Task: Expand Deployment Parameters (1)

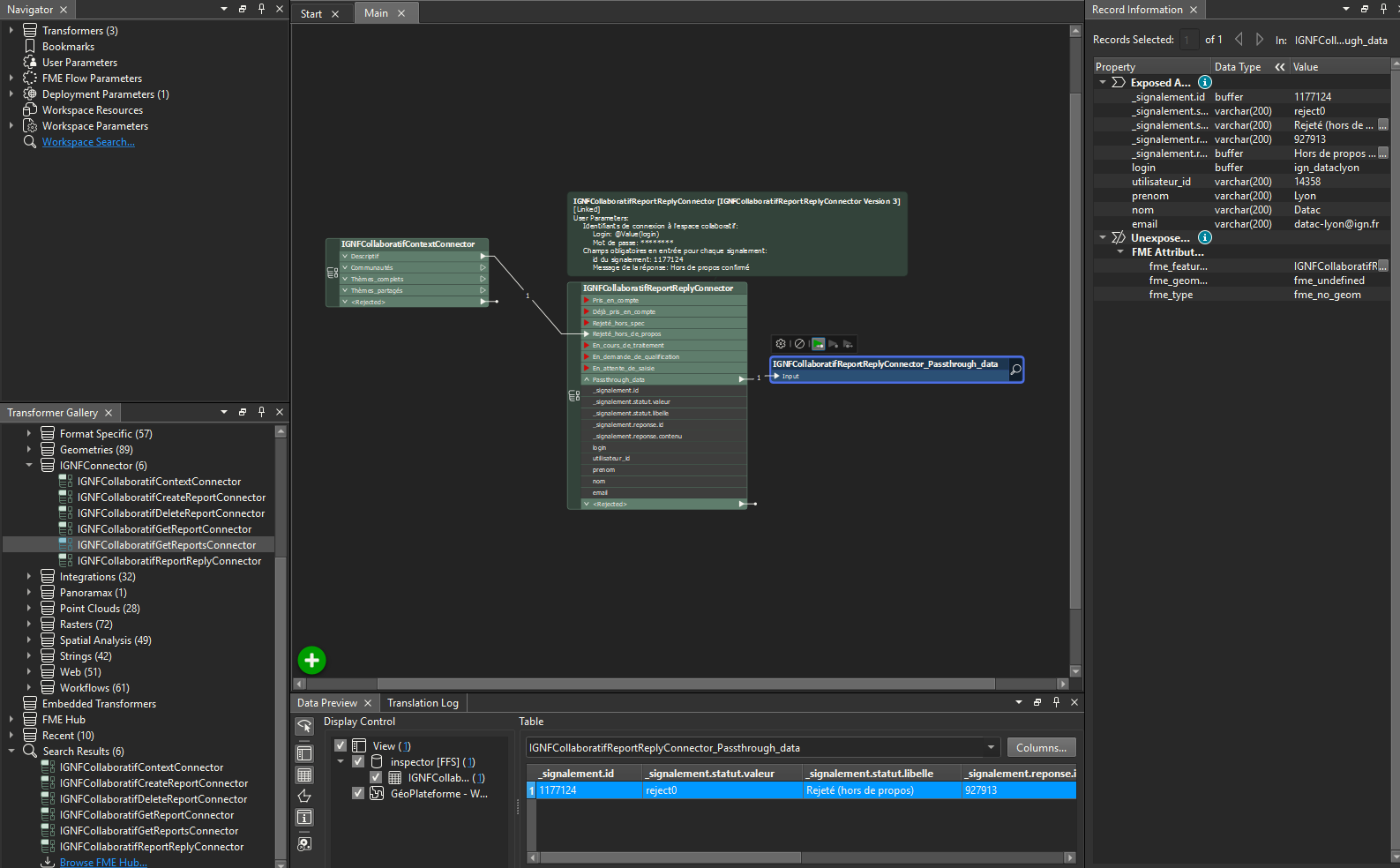Action: (11, 94)
